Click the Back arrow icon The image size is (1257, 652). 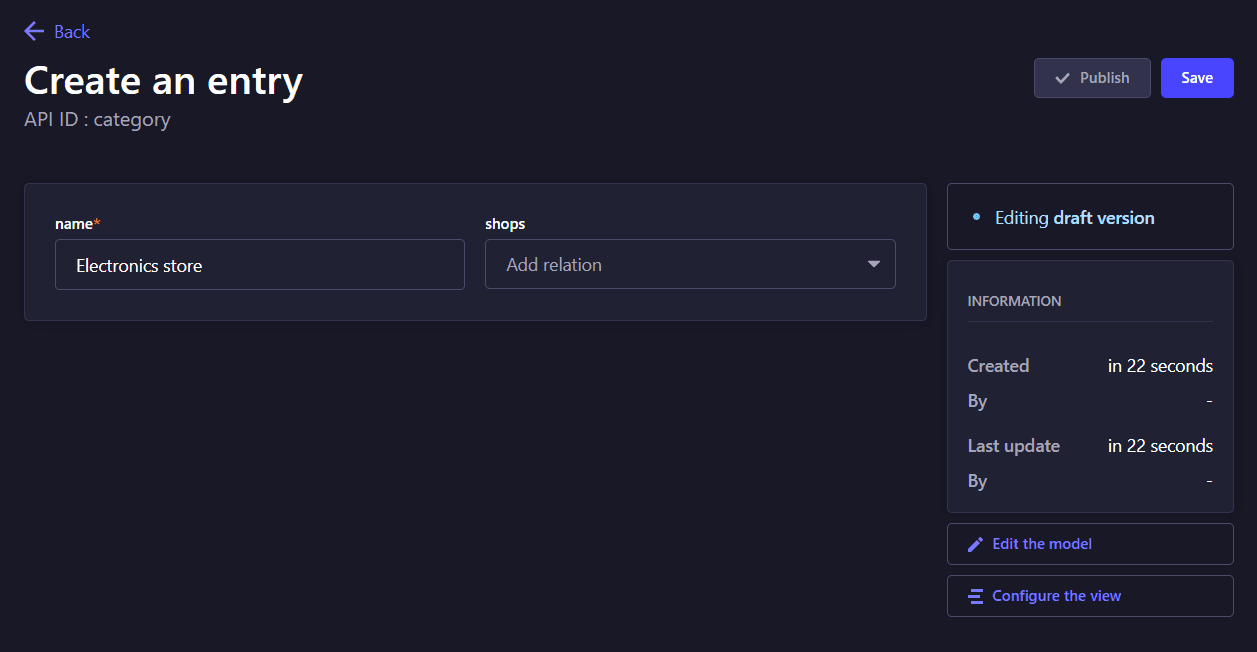tap(34, 32)
